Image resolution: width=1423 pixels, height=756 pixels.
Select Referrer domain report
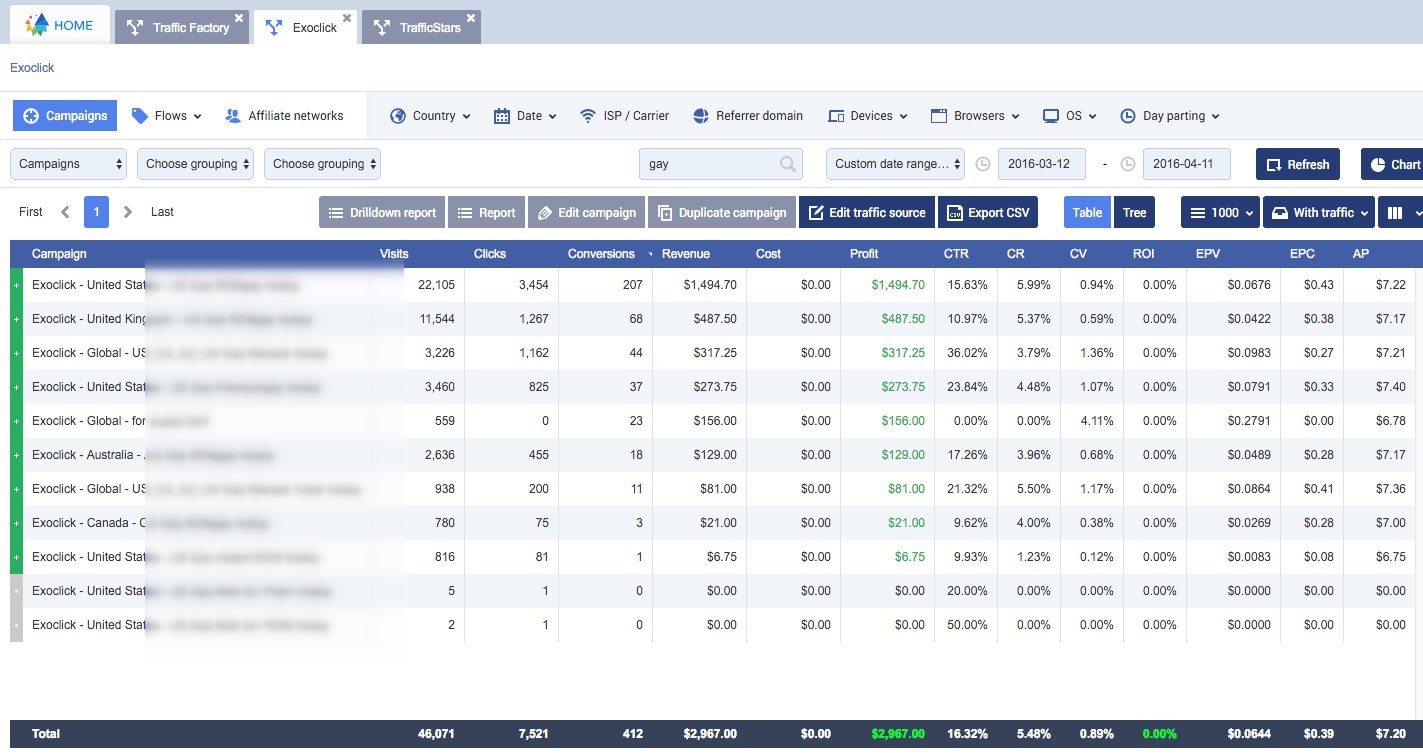point(747,116)
